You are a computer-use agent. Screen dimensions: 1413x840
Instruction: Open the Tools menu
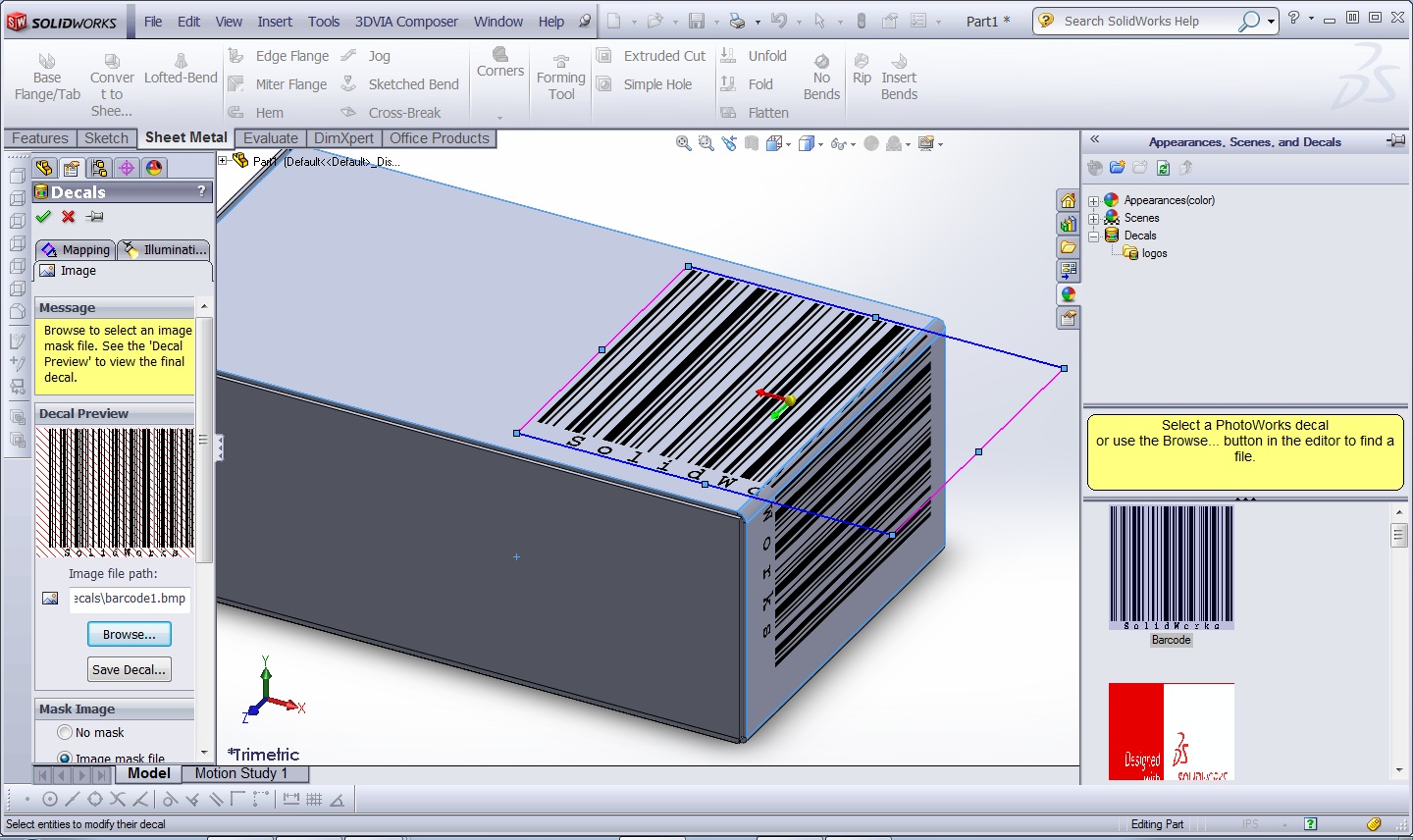pos(324,22)
